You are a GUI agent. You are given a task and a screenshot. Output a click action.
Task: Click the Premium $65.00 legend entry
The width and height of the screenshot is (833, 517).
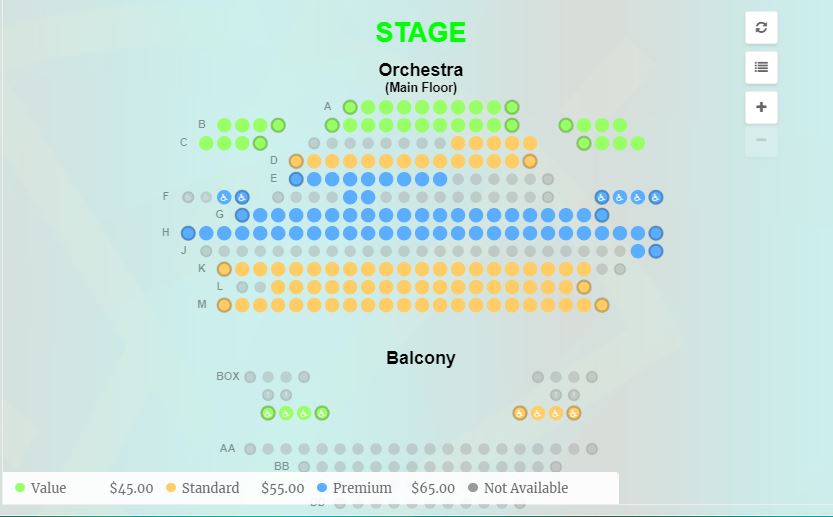[x=386, y=488]
